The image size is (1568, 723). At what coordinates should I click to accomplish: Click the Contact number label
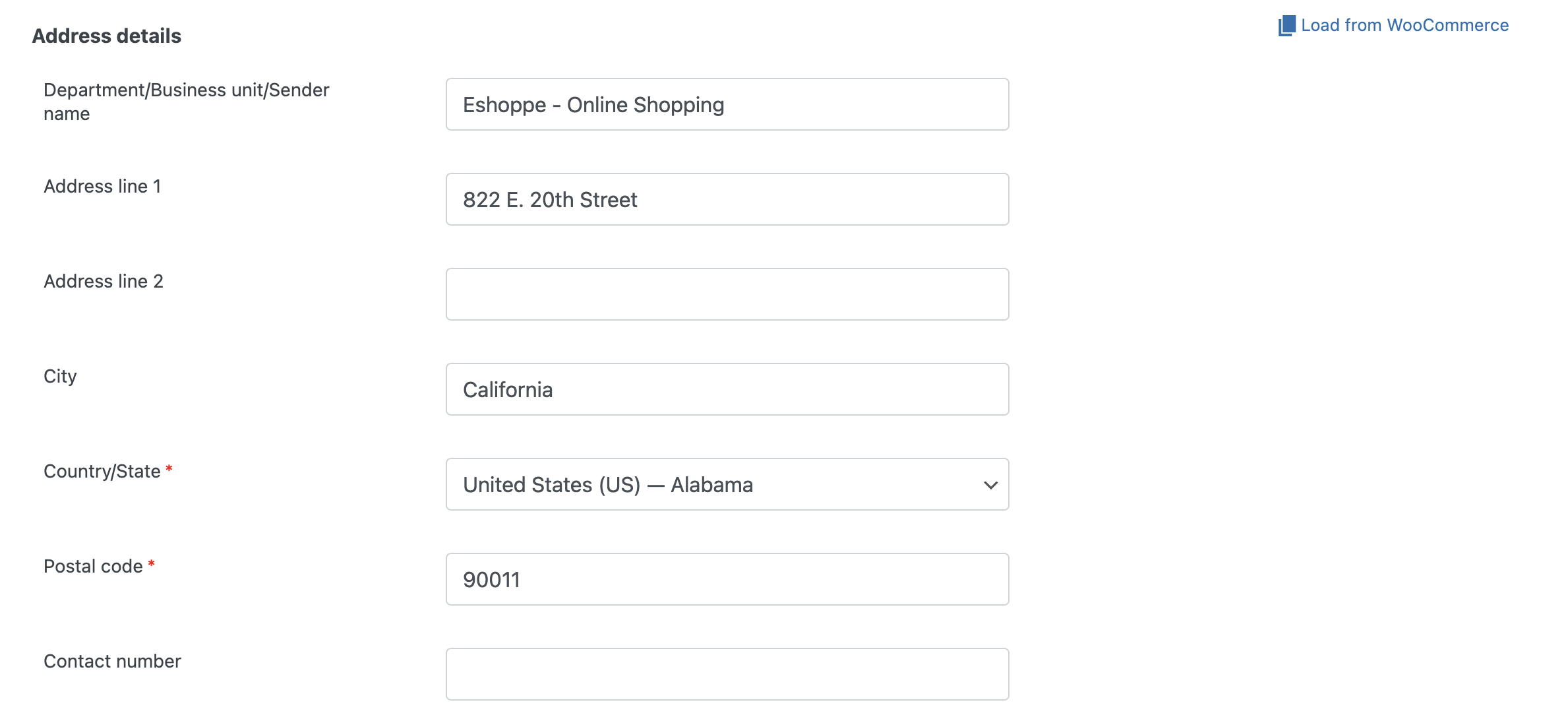[112, 660]
